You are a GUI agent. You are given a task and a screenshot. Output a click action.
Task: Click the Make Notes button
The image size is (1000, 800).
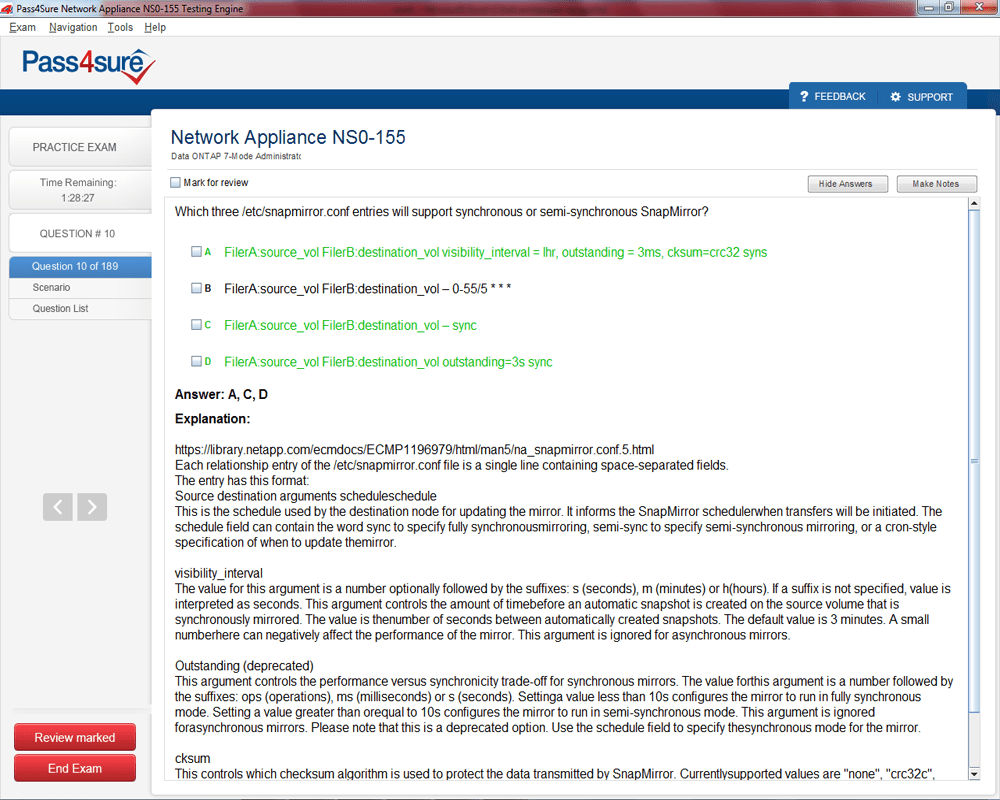click(936, 184)
